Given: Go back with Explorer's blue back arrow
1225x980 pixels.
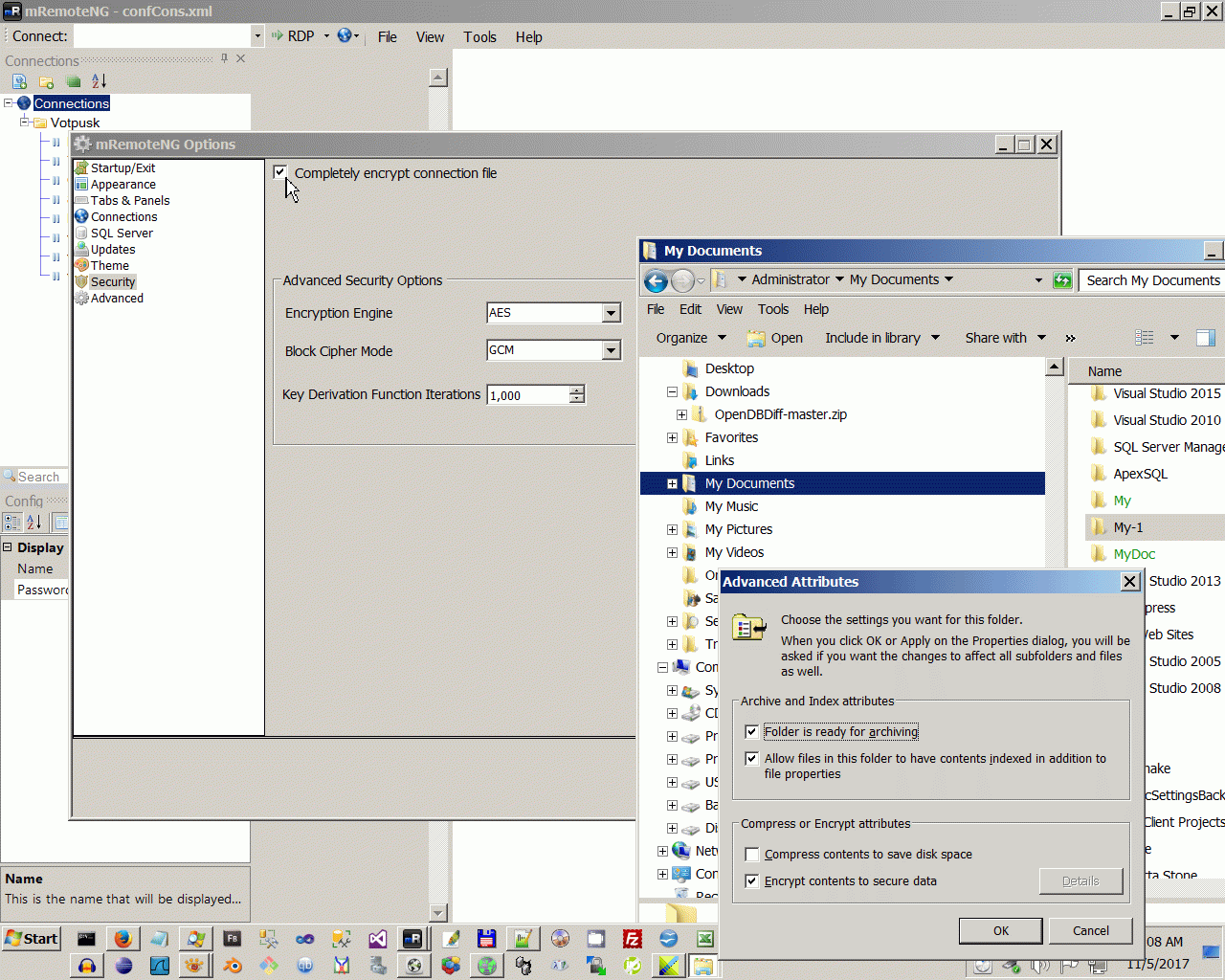Looking at the screenshot, I should tap(656, 280).
